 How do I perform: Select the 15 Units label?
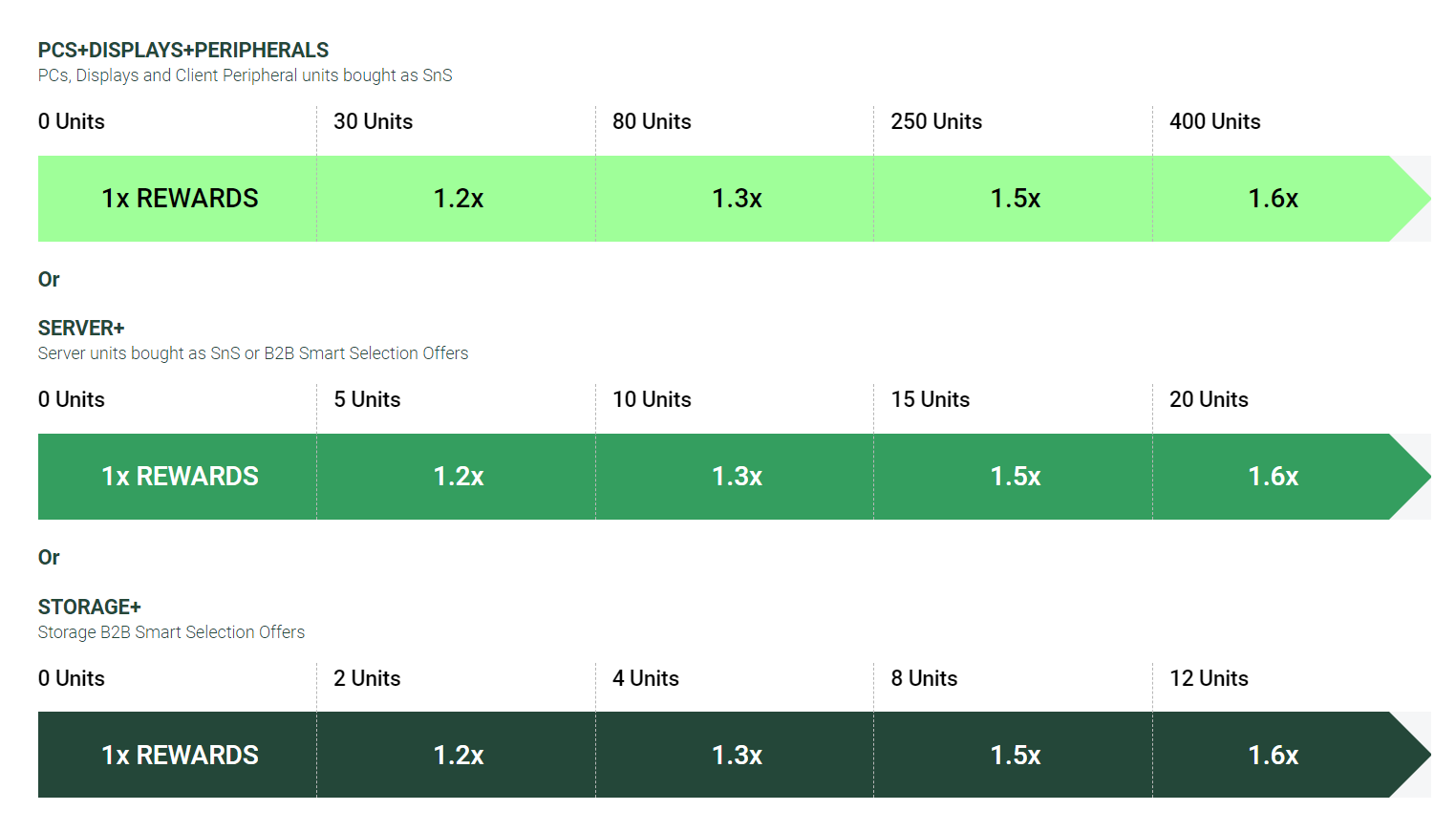pos(930,400)
